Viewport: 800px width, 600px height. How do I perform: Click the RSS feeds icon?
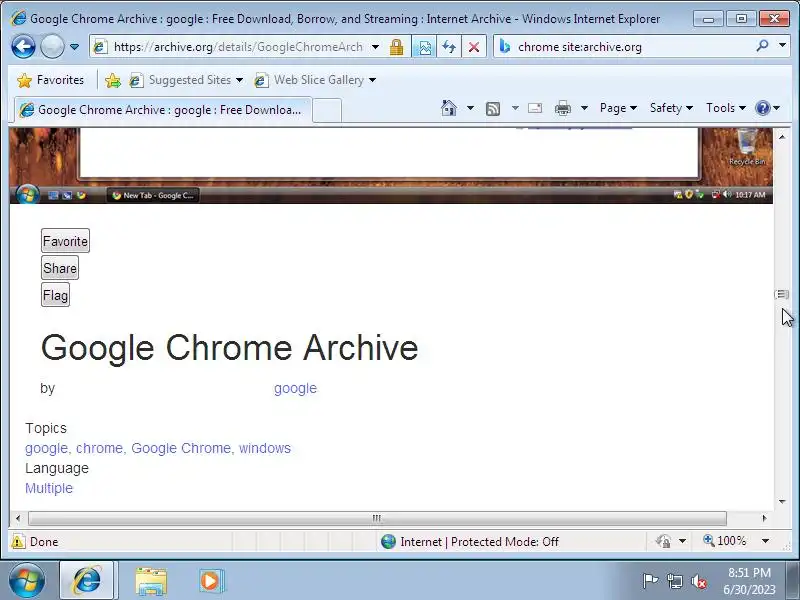pos(493,108)
